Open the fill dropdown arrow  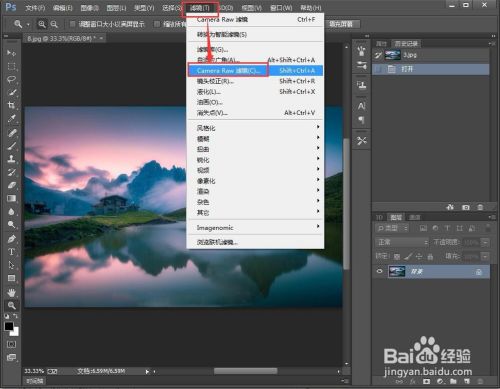click(486, 257)
